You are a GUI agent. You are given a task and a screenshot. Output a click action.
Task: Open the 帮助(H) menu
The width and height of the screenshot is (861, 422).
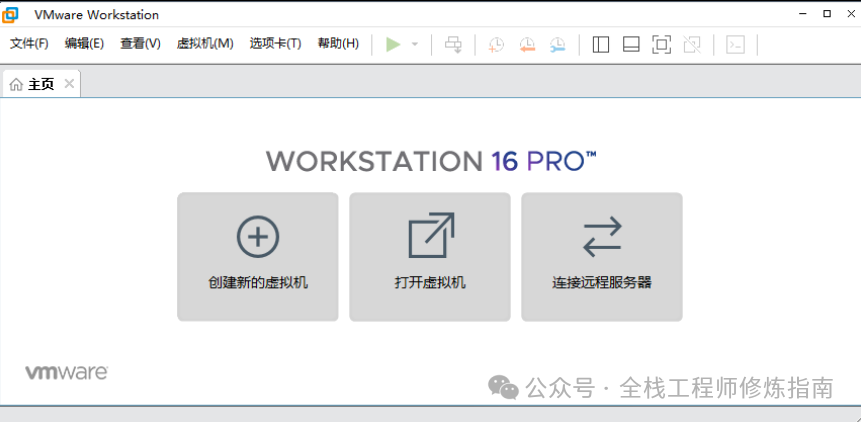tap(338, 44)
